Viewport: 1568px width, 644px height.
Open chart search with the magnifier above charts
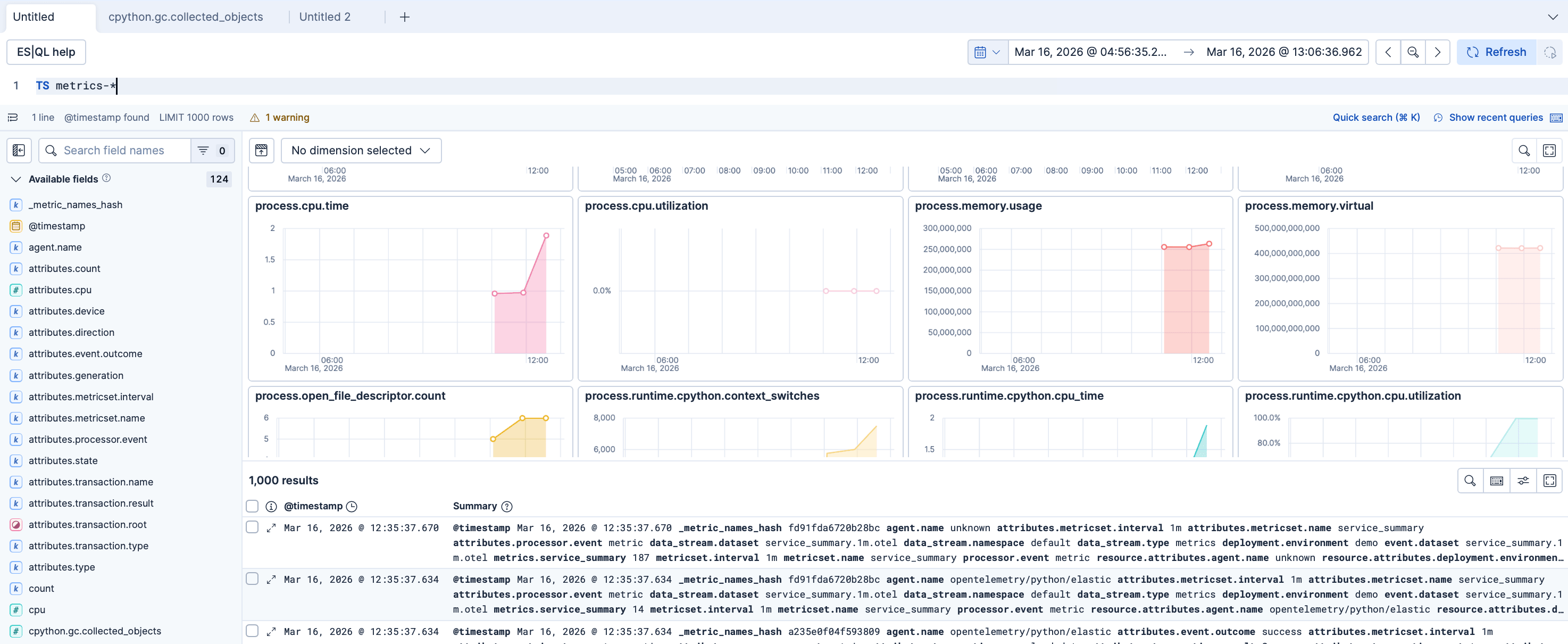1524,151
